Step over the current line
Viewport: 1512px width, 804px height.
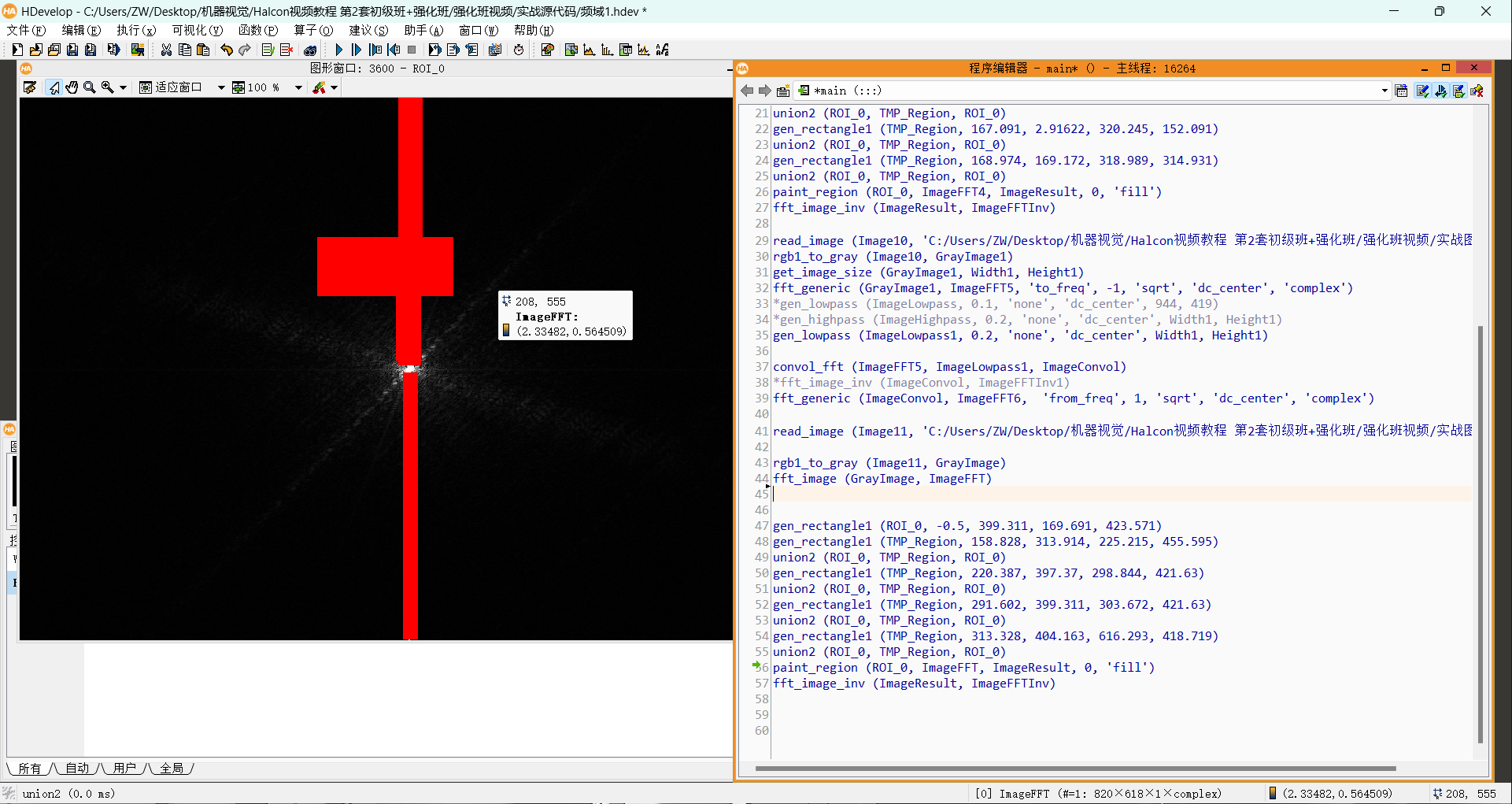pos(356,49)
